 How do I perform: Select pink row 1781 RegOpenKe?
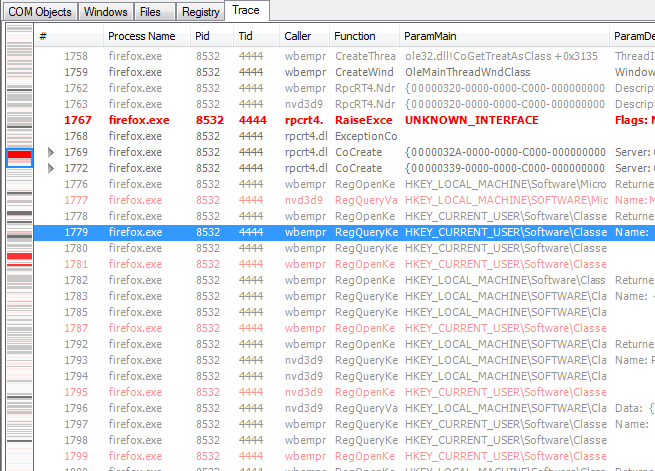[x=344, y=264]
